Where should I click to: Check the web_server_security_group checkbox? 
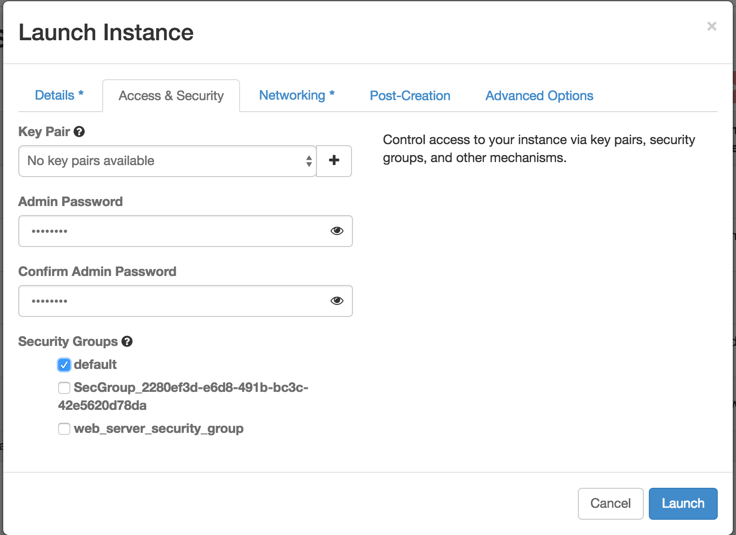[64, 429]
